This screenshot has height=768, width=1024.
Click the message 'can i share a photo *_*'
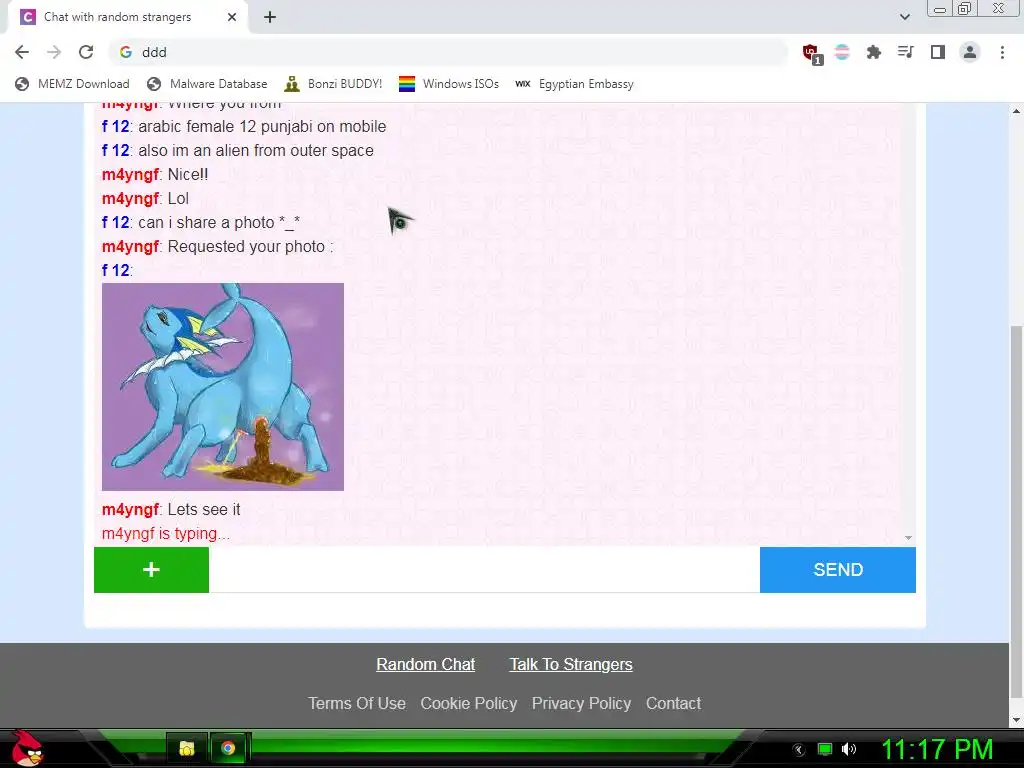(219, 223)
